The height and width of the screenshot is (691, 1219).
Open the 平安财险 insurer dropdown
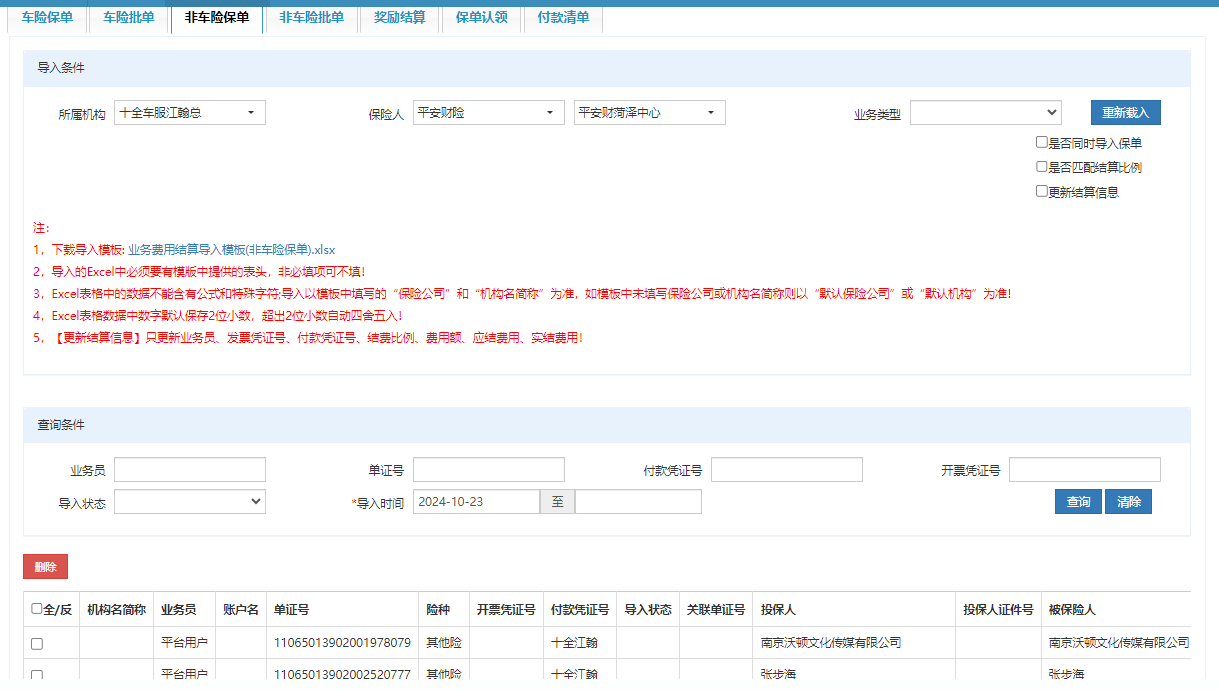[x=489, y=113]
